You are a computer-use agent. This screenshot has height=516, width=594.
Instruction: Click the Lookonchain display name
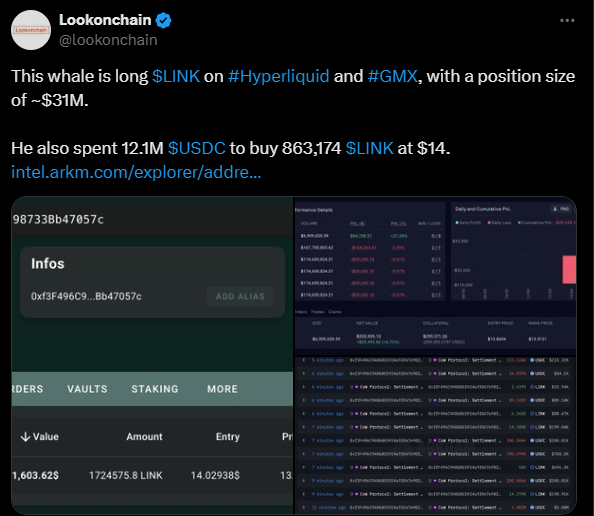coord(105,20)
